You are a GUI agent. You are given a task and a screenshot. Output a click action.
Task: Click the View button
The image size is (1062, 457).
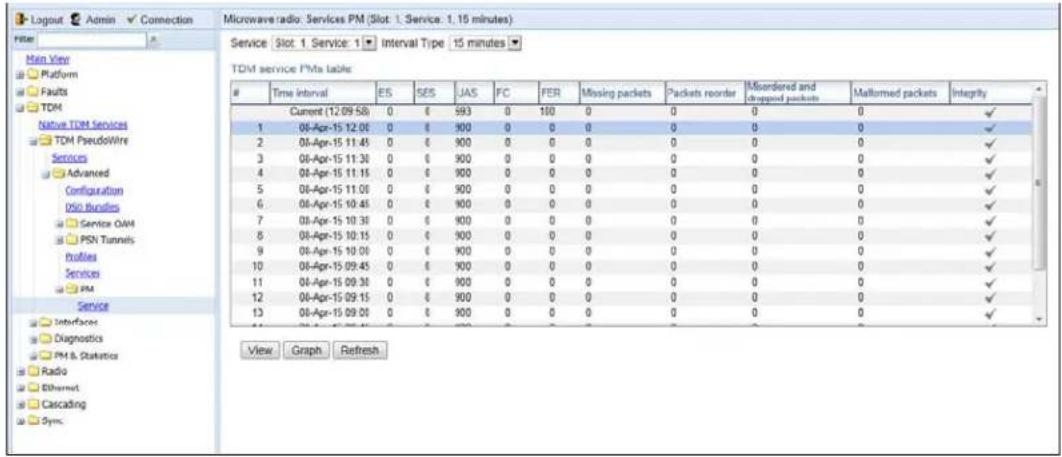(x=260, y=351)
